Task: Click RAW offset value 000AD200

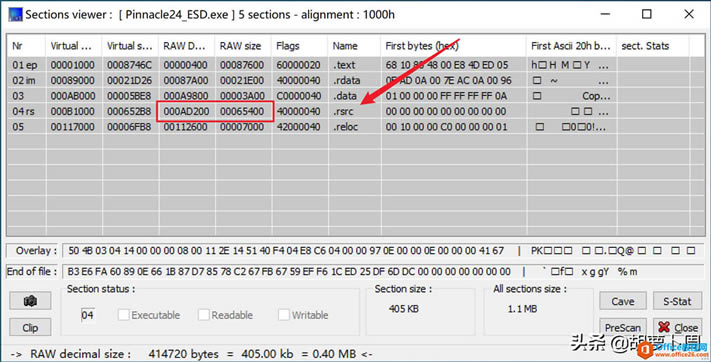Action: 186,111
